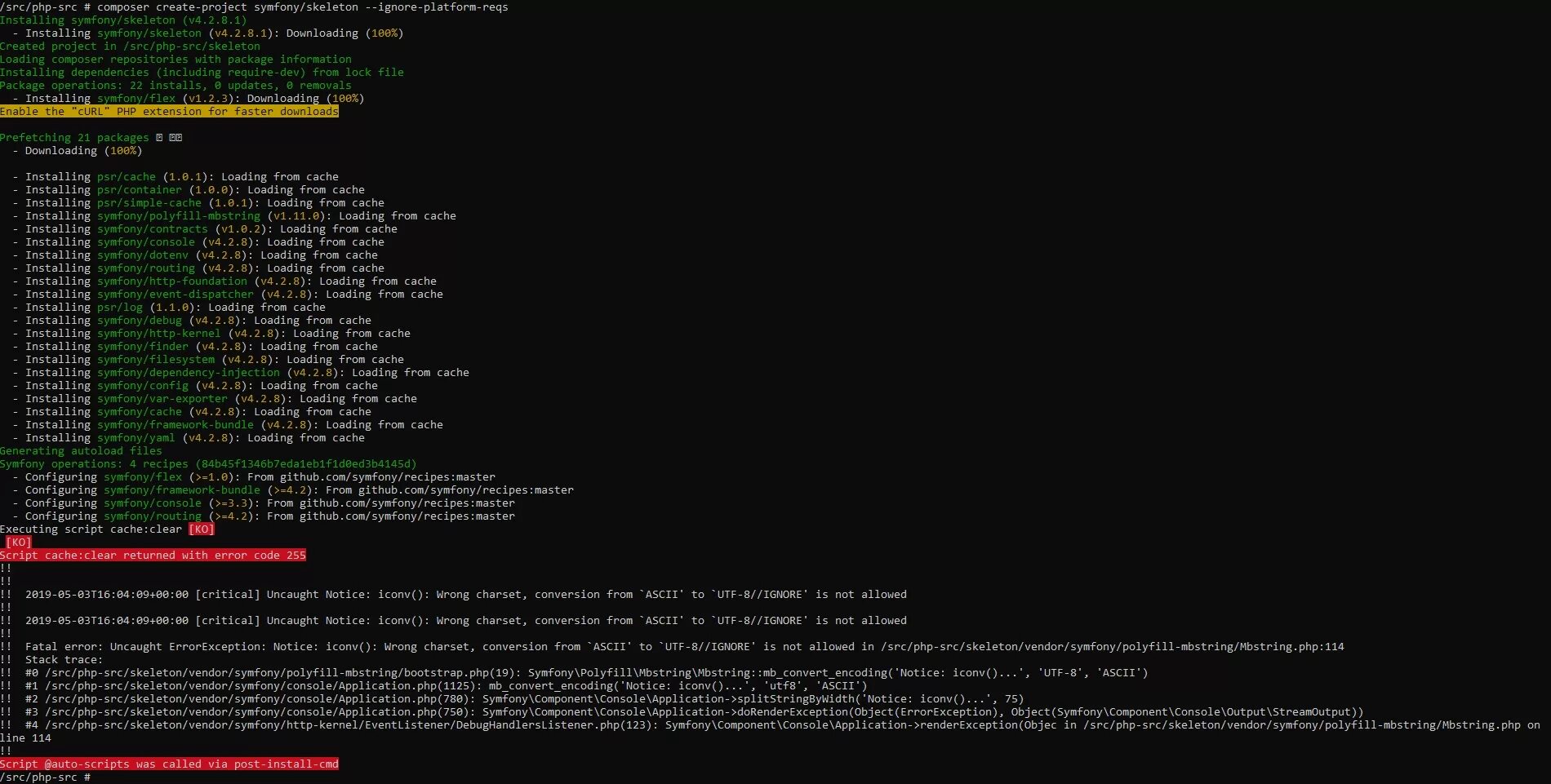Click symfony/yaml package name
Image resolution: width=1551 pixels, height=784 pixels.
[x=136, y=437]
